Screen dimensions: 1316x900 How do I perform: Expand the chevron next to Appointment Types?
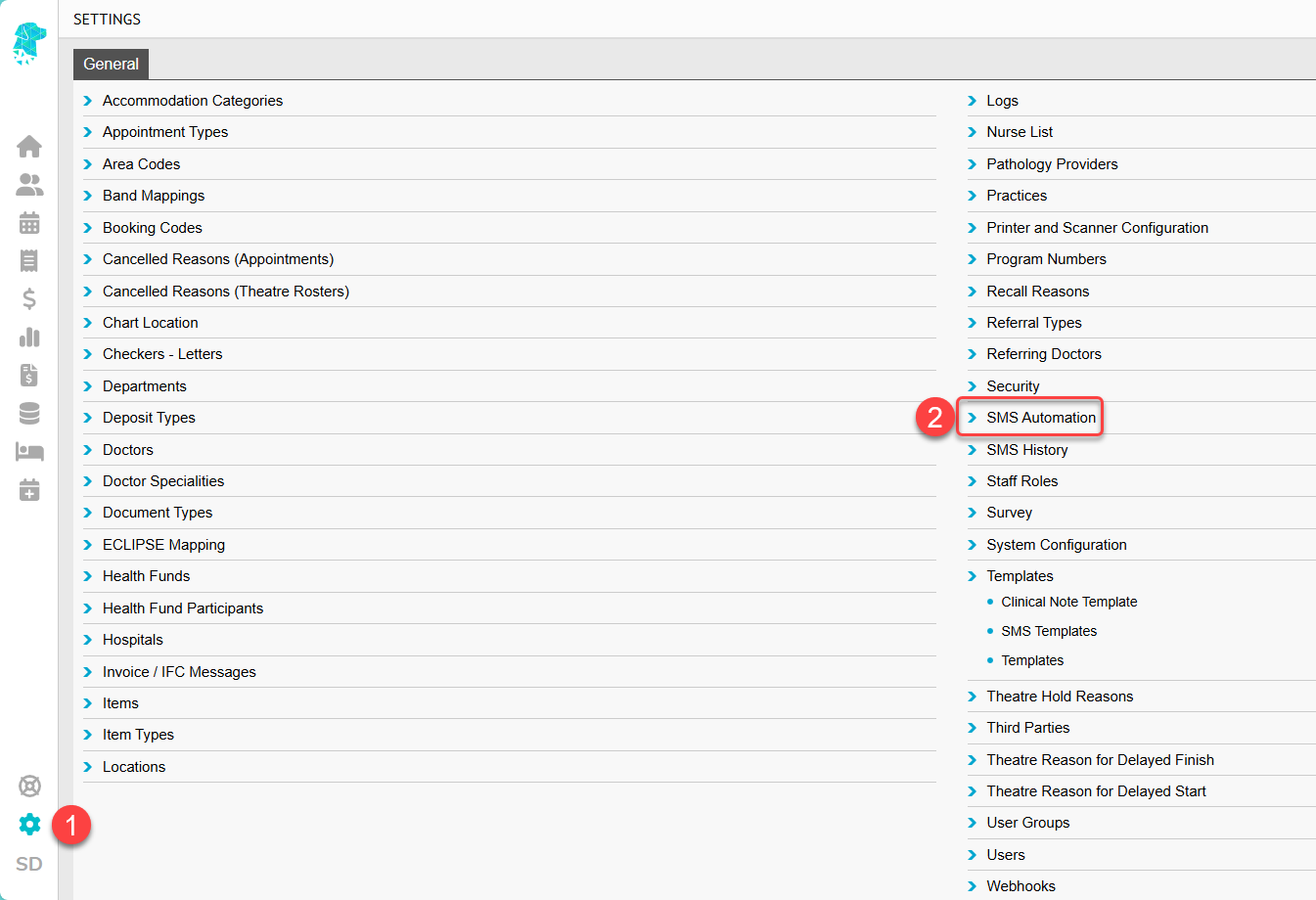pyautogui.click(x=88, y=132)
